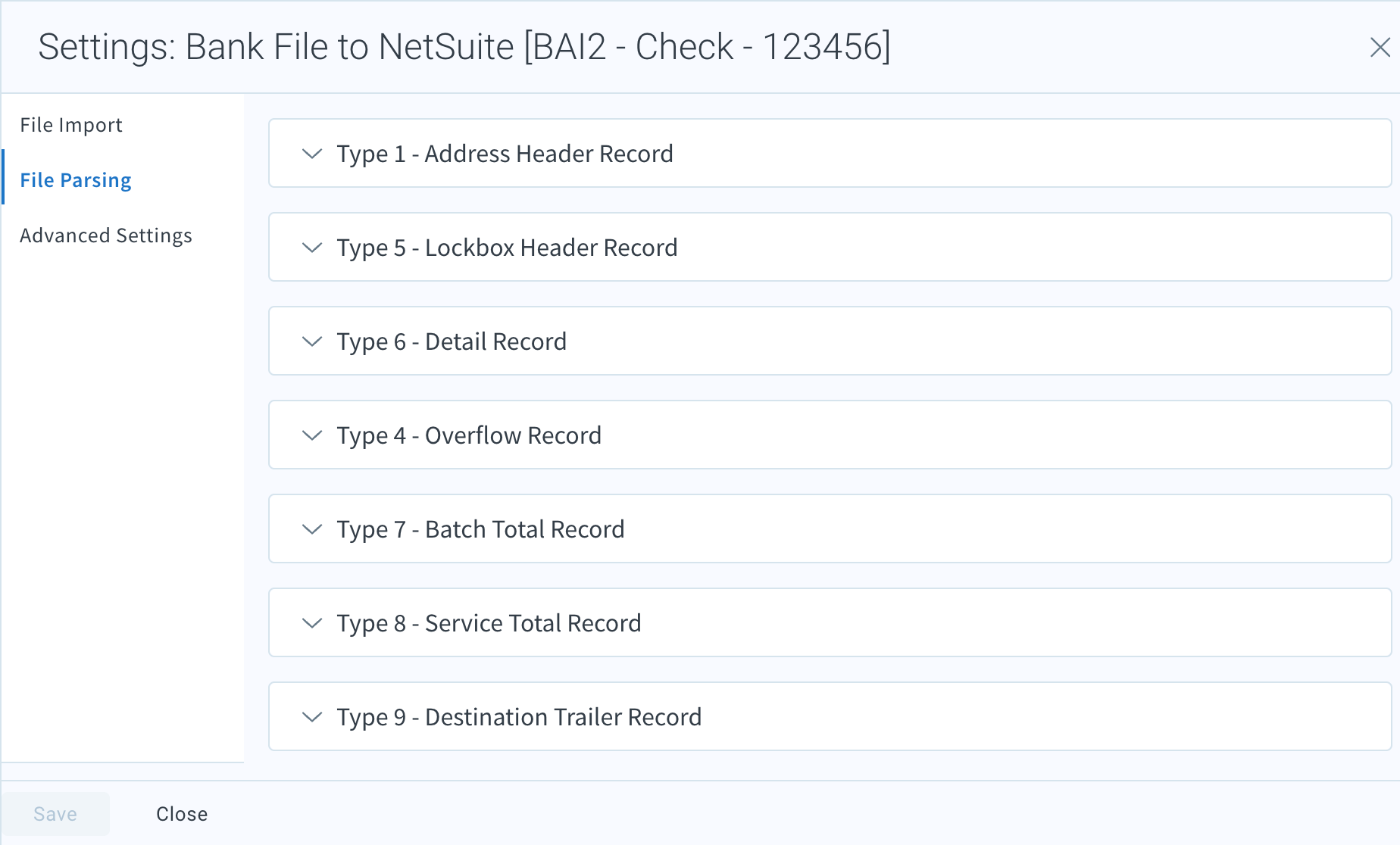
Task: Click 'Type 8 - Service Total Record' label
Action: pyautogui.click(x=489, y=623)
